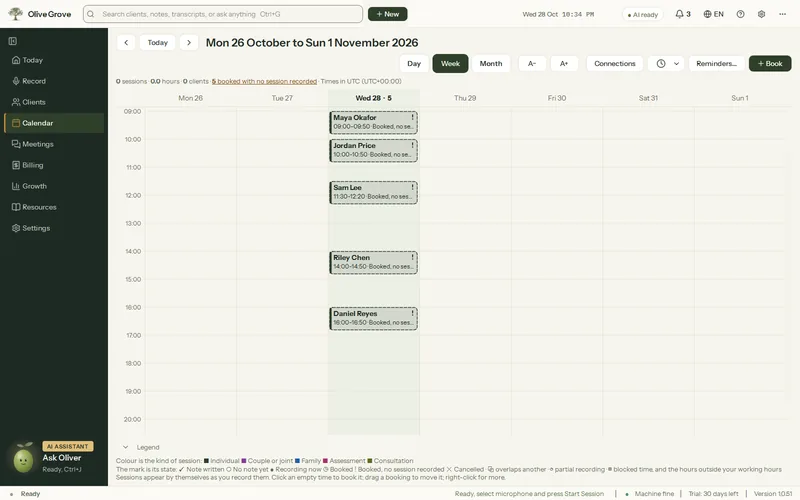Decrease text size with A-
This screenshot has width=800, height=500.
[532, 64]
